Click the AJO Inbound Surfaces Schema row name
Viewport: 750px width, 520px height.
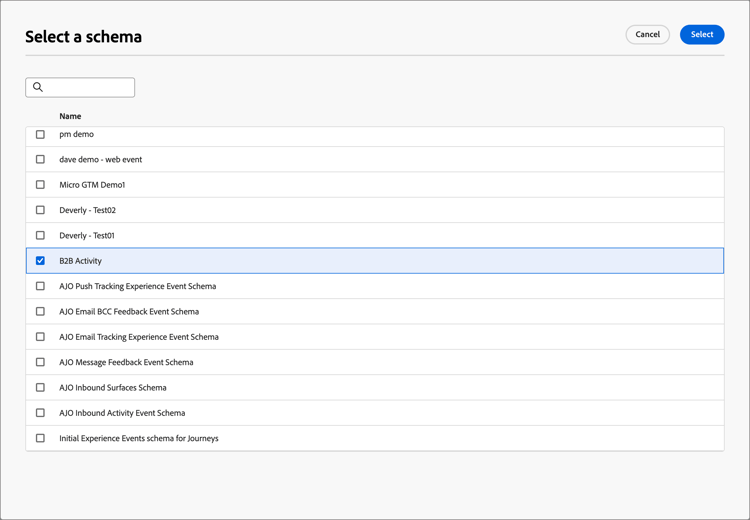pos(113,387)
